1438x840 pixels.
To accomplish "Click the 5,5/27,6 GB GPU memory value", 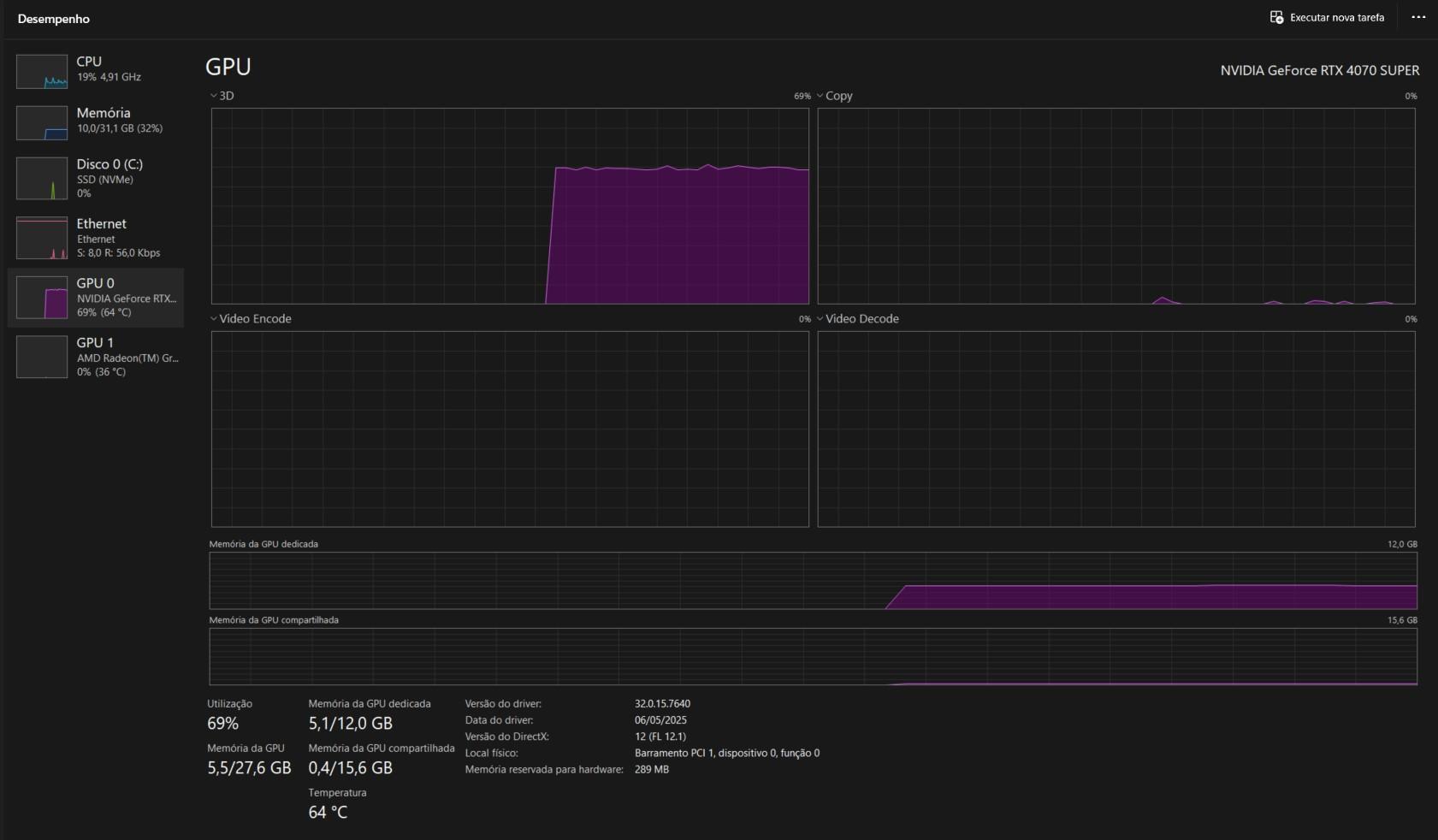I will tap(249, 768).
